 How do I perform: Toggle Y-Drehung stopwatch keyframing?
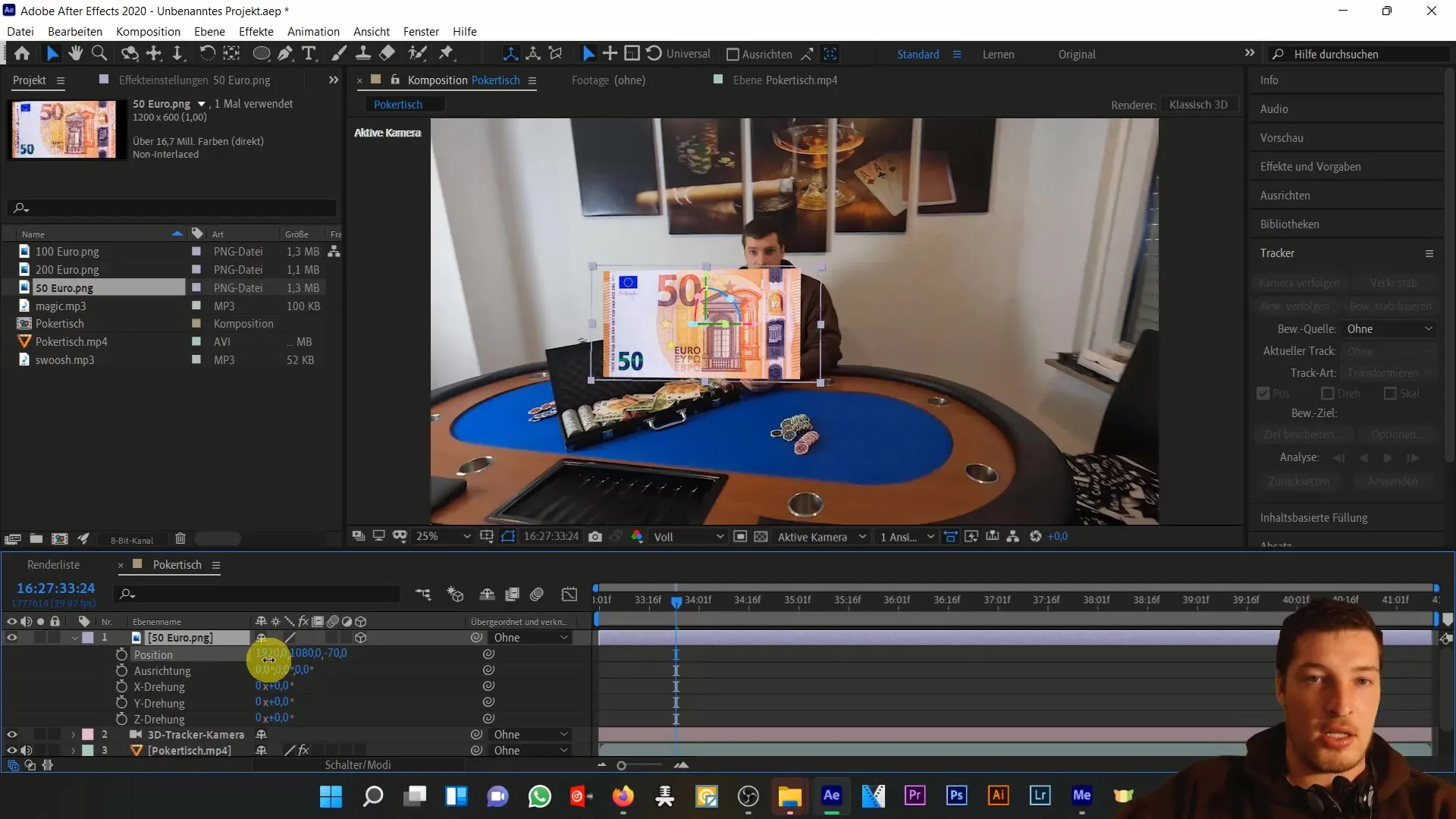pyautogui.click(x=121, y=703)
